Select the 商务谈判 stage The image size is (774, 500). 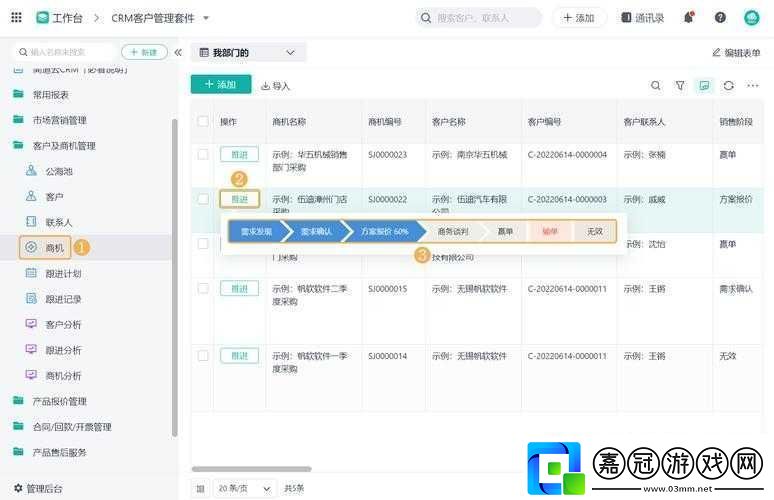(x=453, y=231)
